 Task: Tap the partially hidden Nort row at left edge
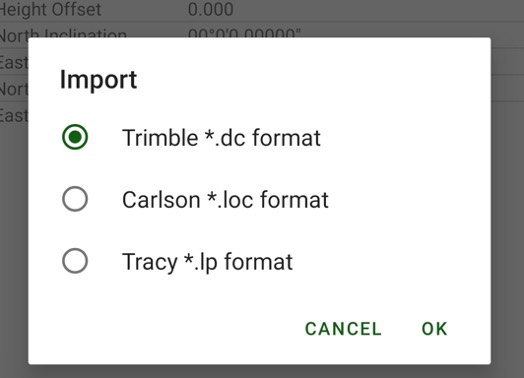click(14, 89)
